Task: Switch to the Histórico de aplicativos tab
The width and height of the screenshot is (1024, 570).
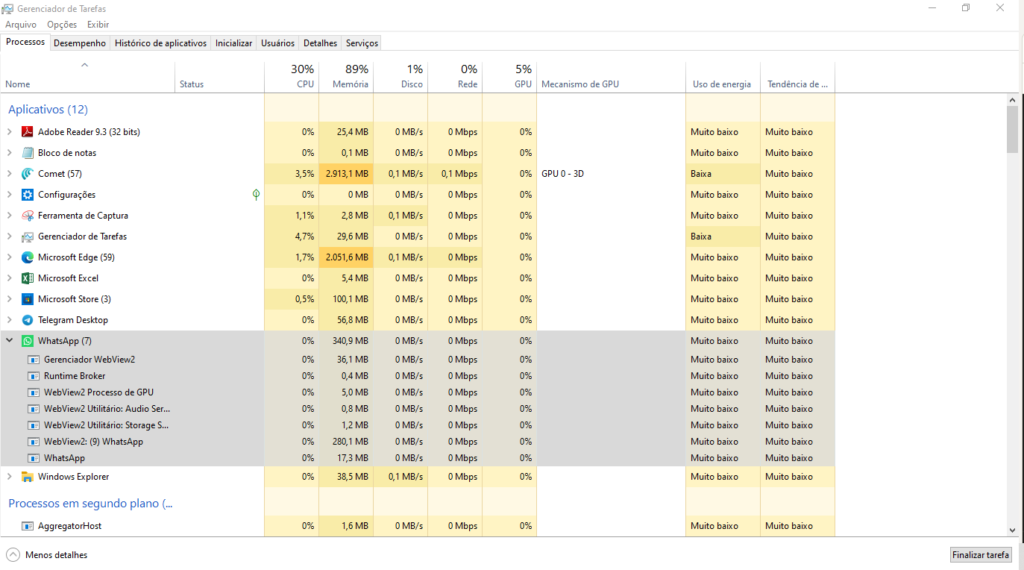Action: (x=161, y=43)
